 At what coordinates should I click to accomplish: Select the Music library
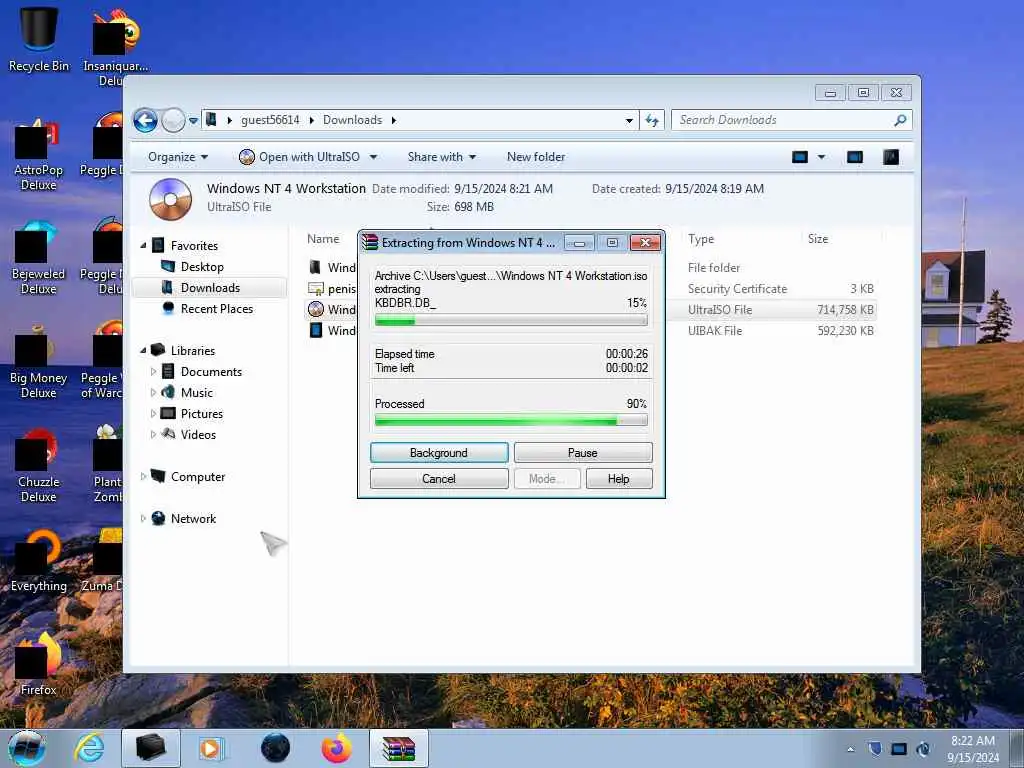click(197, 392)
